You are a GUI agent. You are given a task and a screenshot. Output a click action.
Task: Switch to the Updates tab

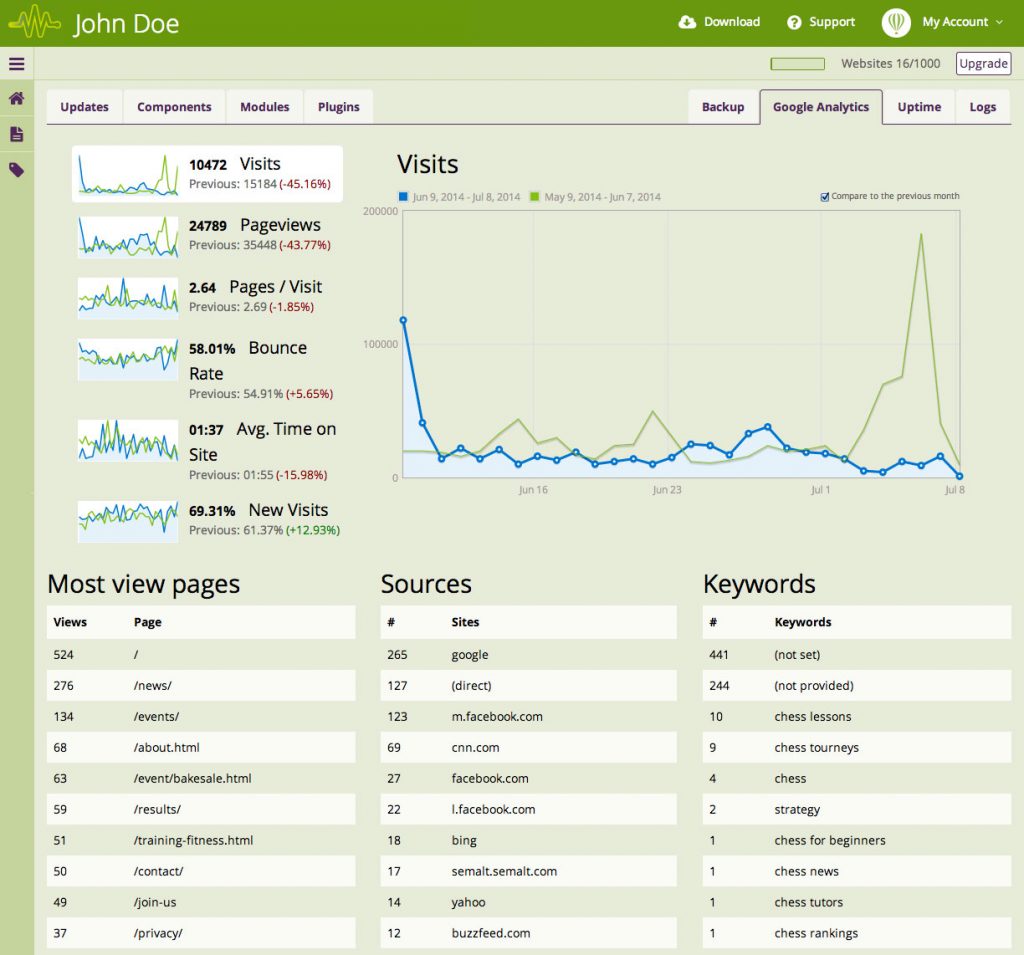(x=84, y=107)
